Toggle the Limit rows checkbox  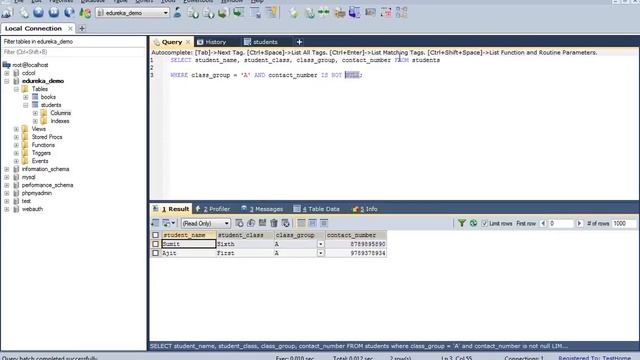coord(484,223)
